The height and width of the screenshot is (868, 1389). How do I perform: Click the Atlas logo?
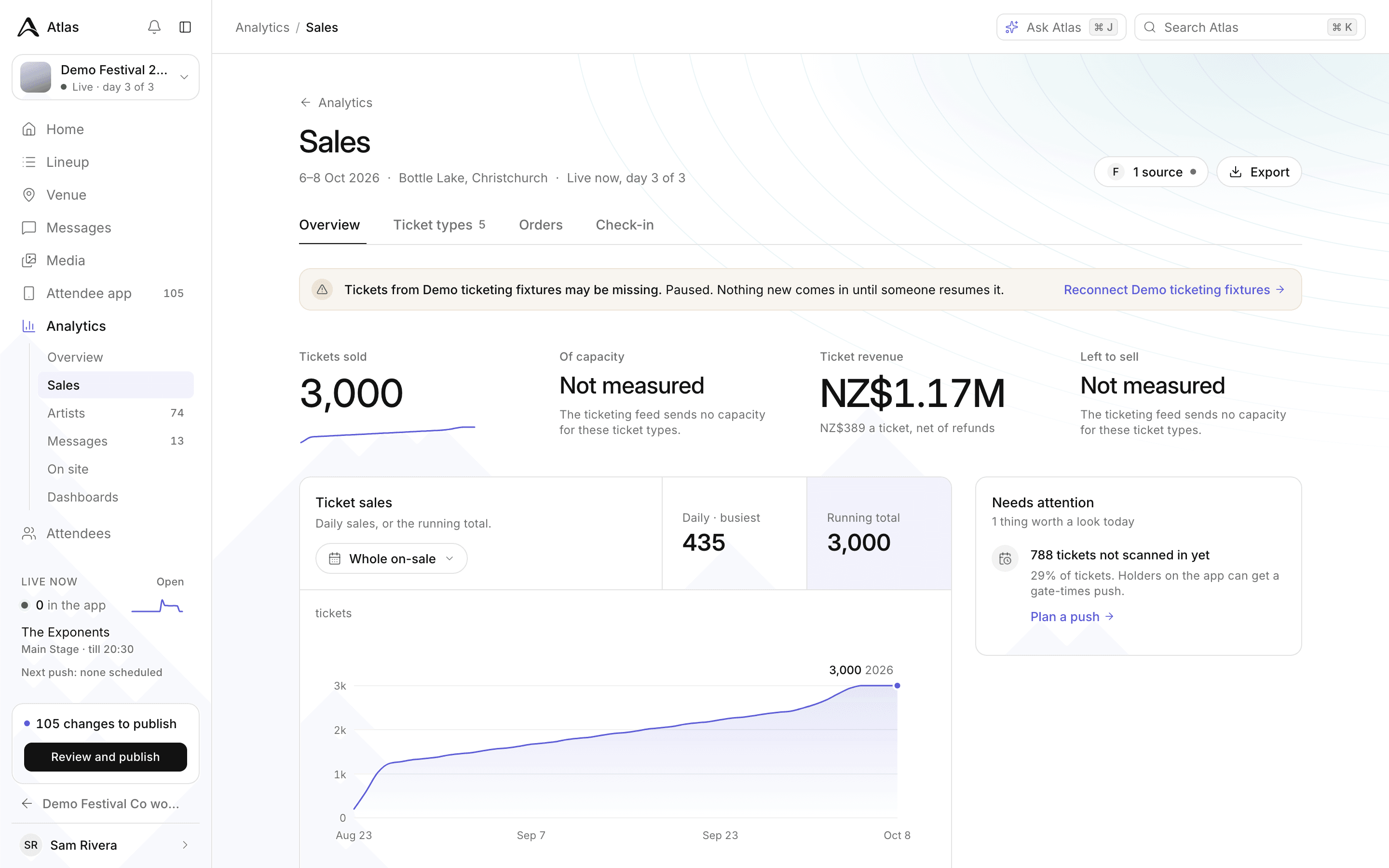click(x=28, y=27)
